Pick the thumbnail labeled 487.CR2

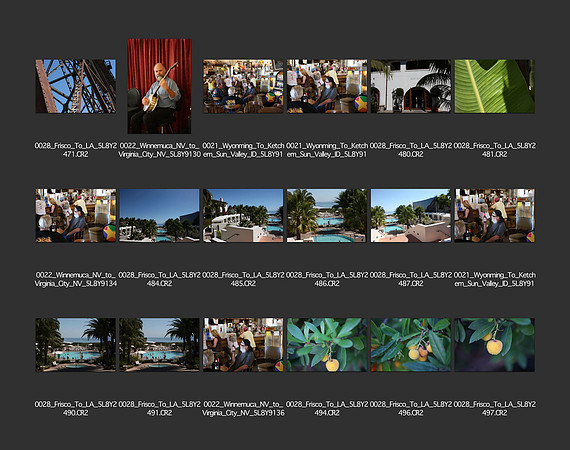411,215
